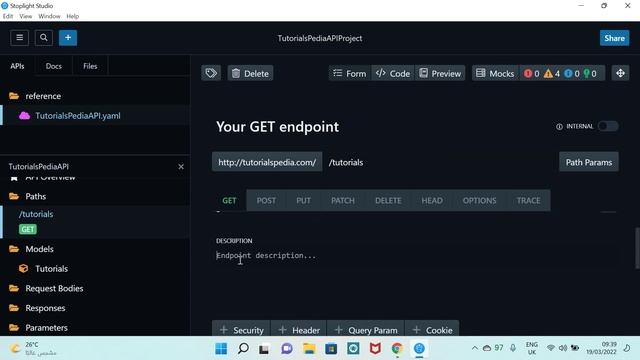The height and width of the screenshot is (360, 640).
Task: Open the weather widget on taskbar
Action: pyautogui.click(x=33, y=349)
